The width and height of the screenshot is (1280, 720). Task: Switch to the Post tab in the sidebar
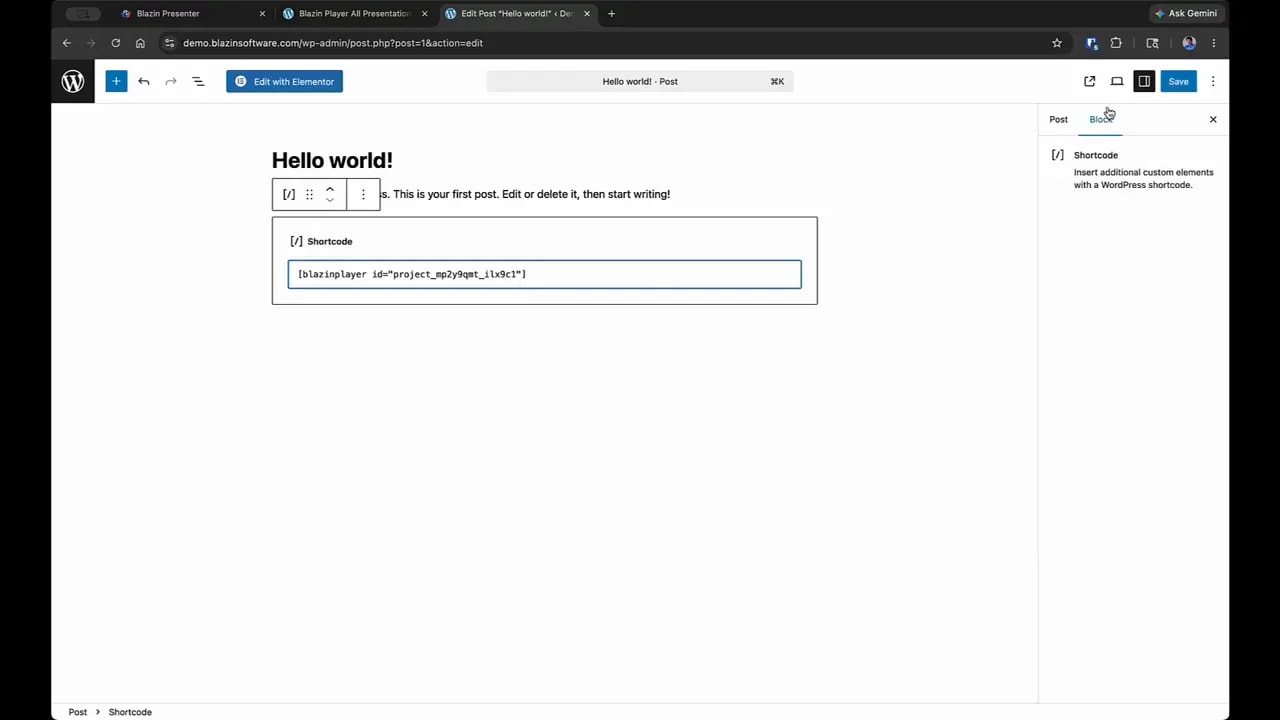[1058, 119]
